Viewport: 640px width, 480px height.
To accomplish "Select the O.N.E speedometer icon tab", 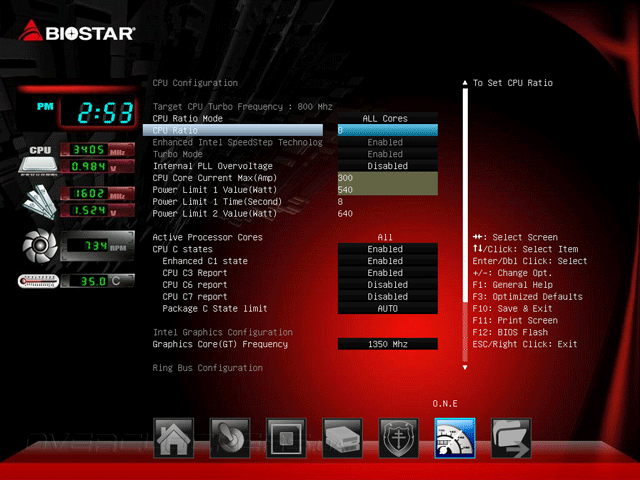I will pyautogui.click(x=455, y=438).
